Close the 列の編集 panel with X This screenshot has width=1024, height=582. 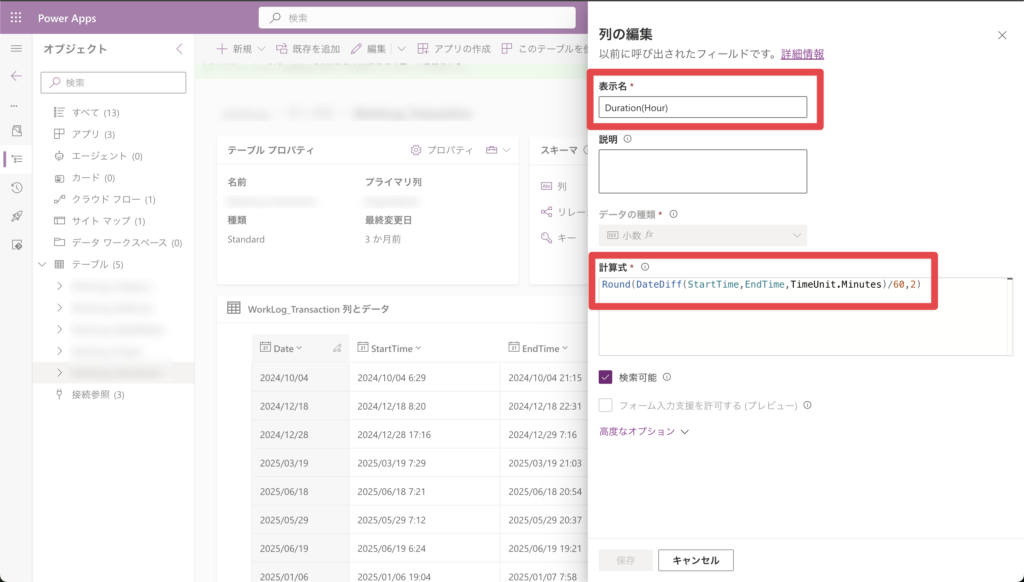1002,35
